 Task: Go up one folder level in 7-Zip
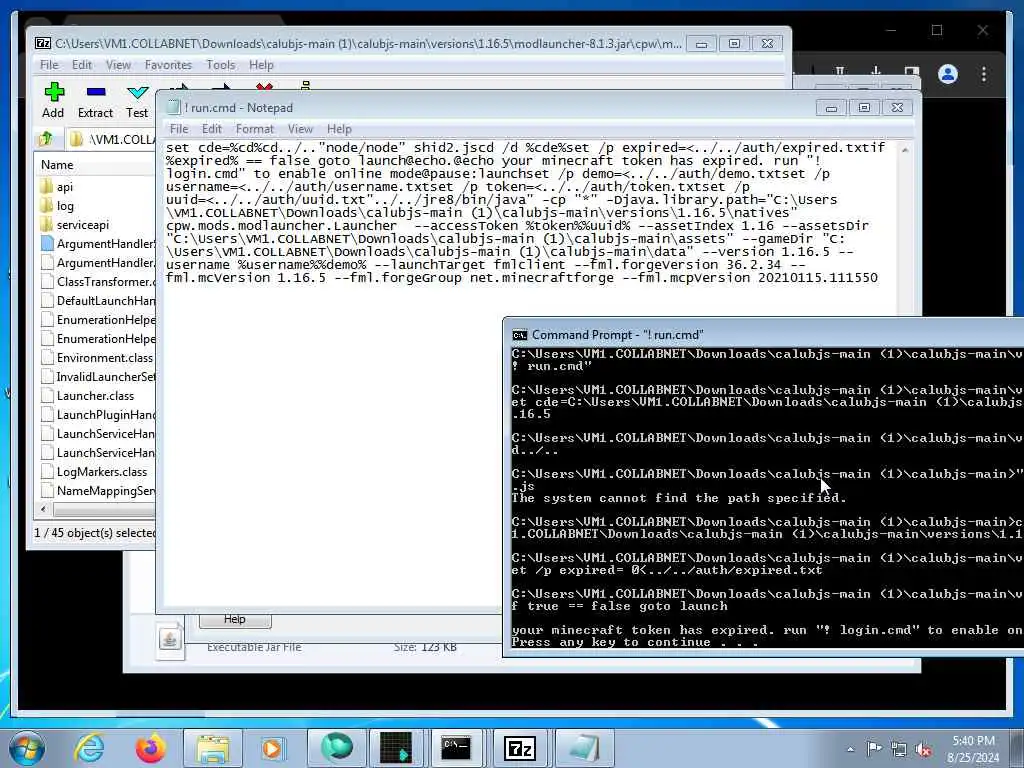click(x=46, y=138)
